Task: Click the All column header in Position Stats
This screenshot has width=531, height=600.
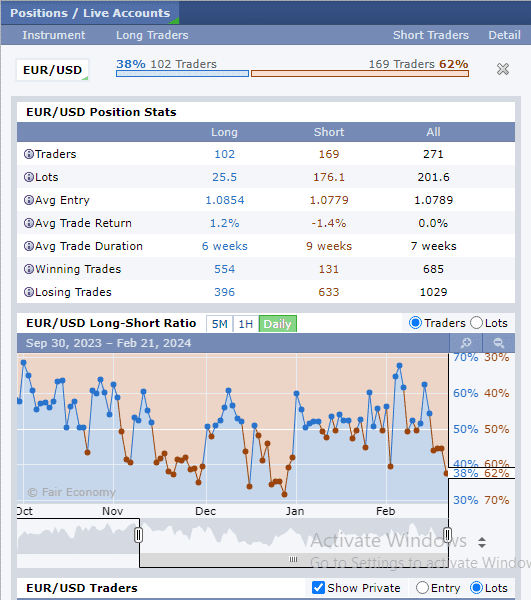Action: pos(433,132)
